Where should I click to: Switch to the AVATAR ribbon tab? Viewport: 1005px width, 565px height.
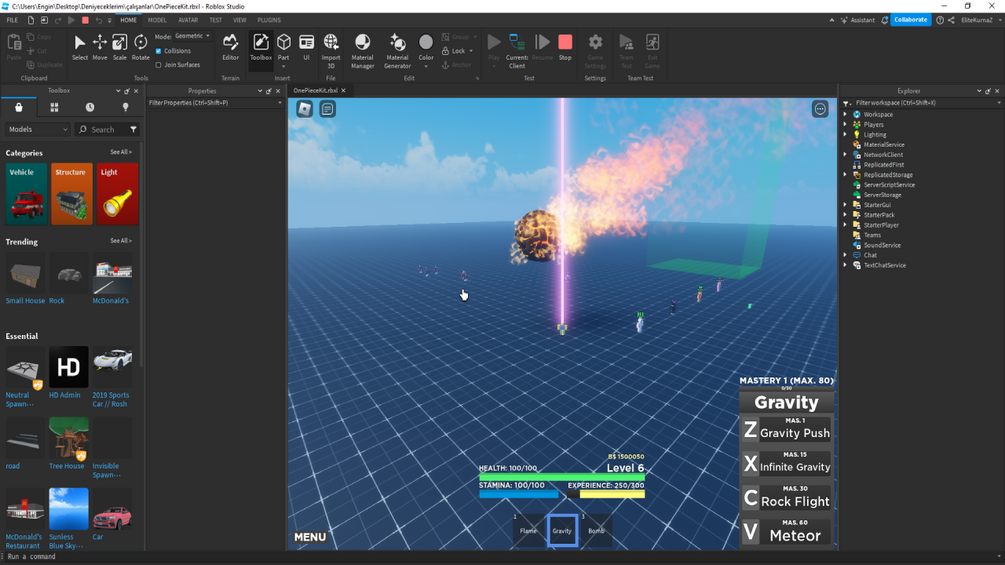pos(188,20)
